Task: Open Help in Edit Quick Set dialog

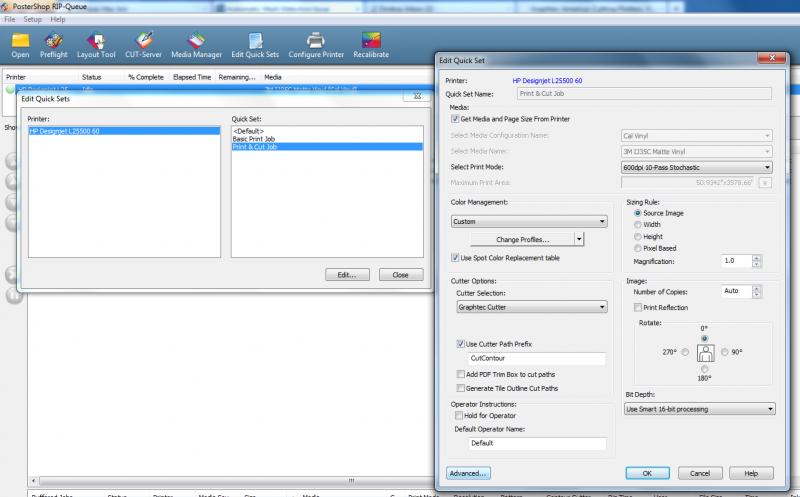Action: coord(751,473)
